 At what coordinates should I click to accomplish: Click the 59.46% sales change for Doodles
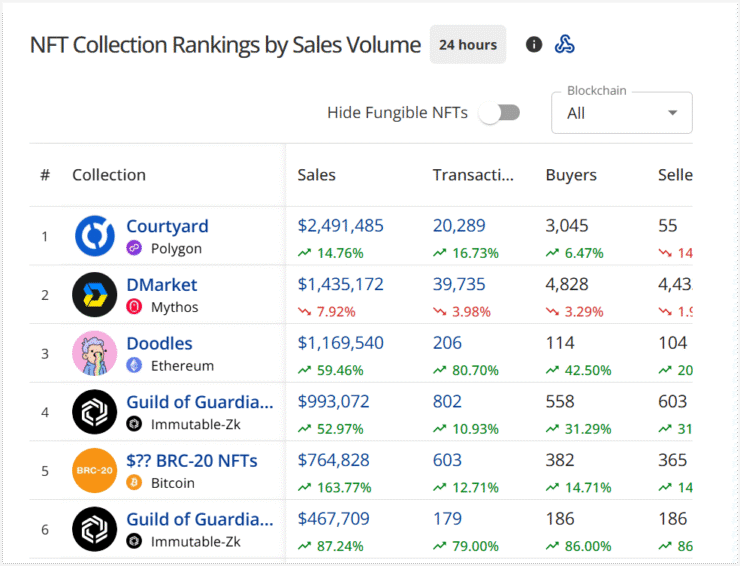340,370
